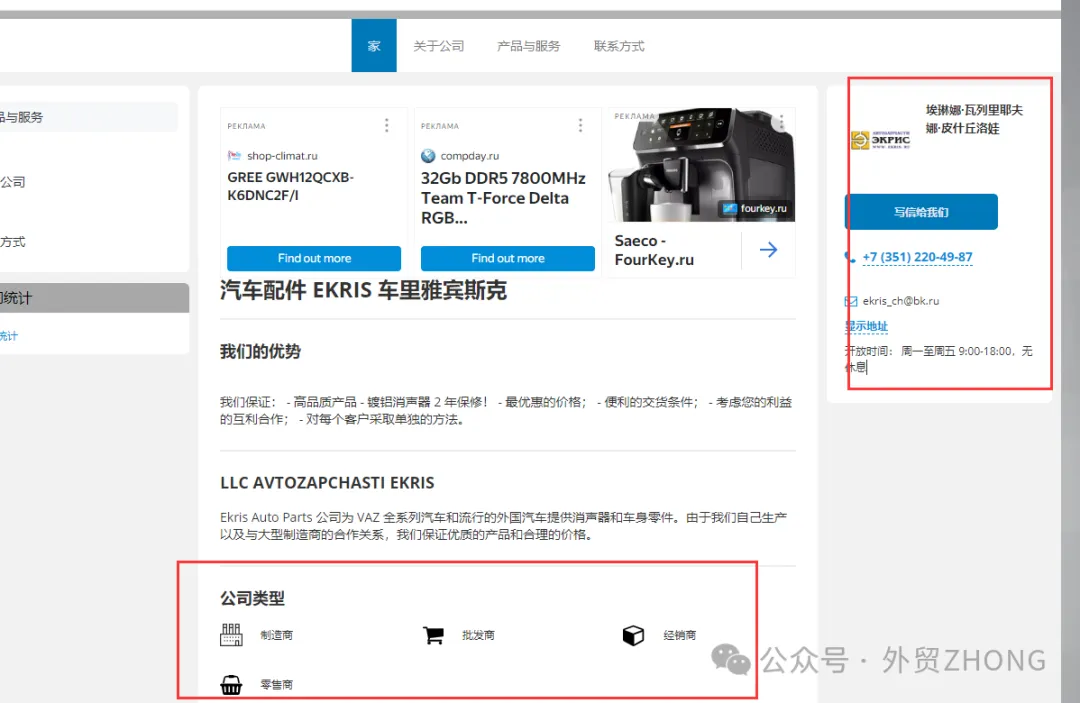Open the compday.ru ad options menu

(x=581, y=125)
